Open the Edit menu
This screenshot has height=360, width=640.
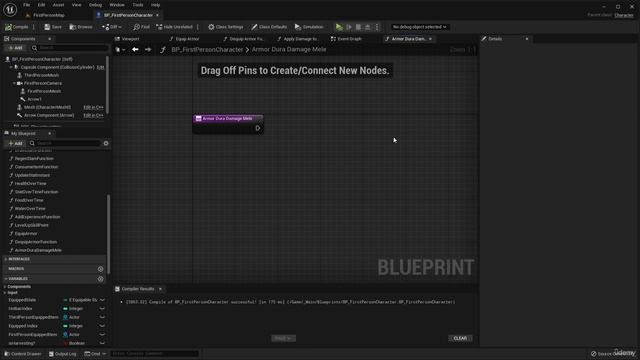[x=41, y=5]
